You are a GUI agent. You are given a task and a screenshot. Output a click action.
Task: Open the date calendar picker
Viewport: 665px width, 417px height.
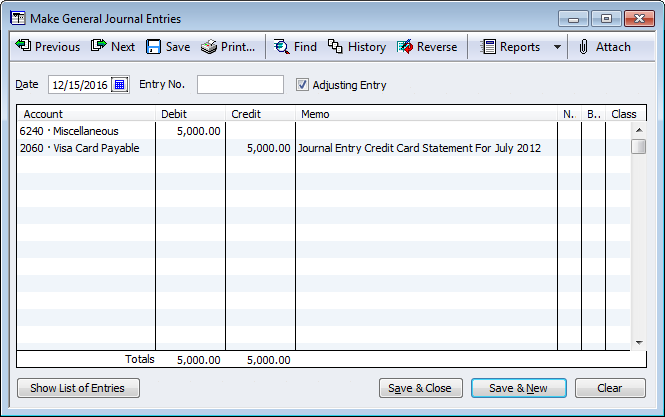pos(120,85)
